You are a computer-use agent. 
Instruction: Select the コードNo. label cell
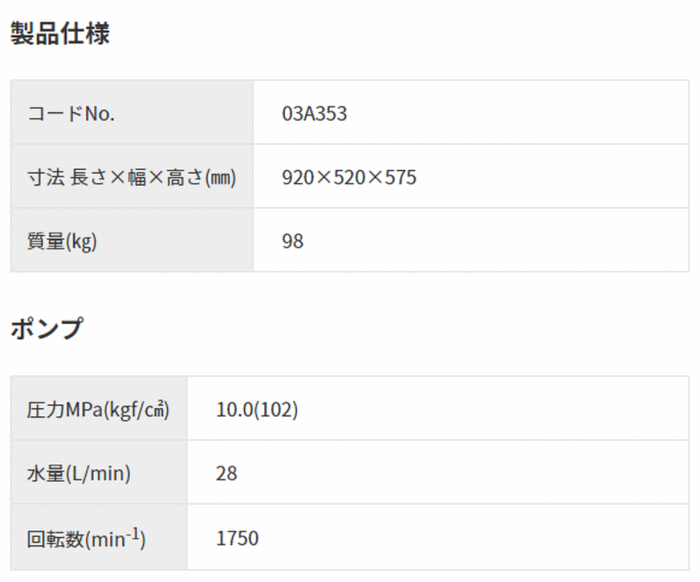point(71,113)
